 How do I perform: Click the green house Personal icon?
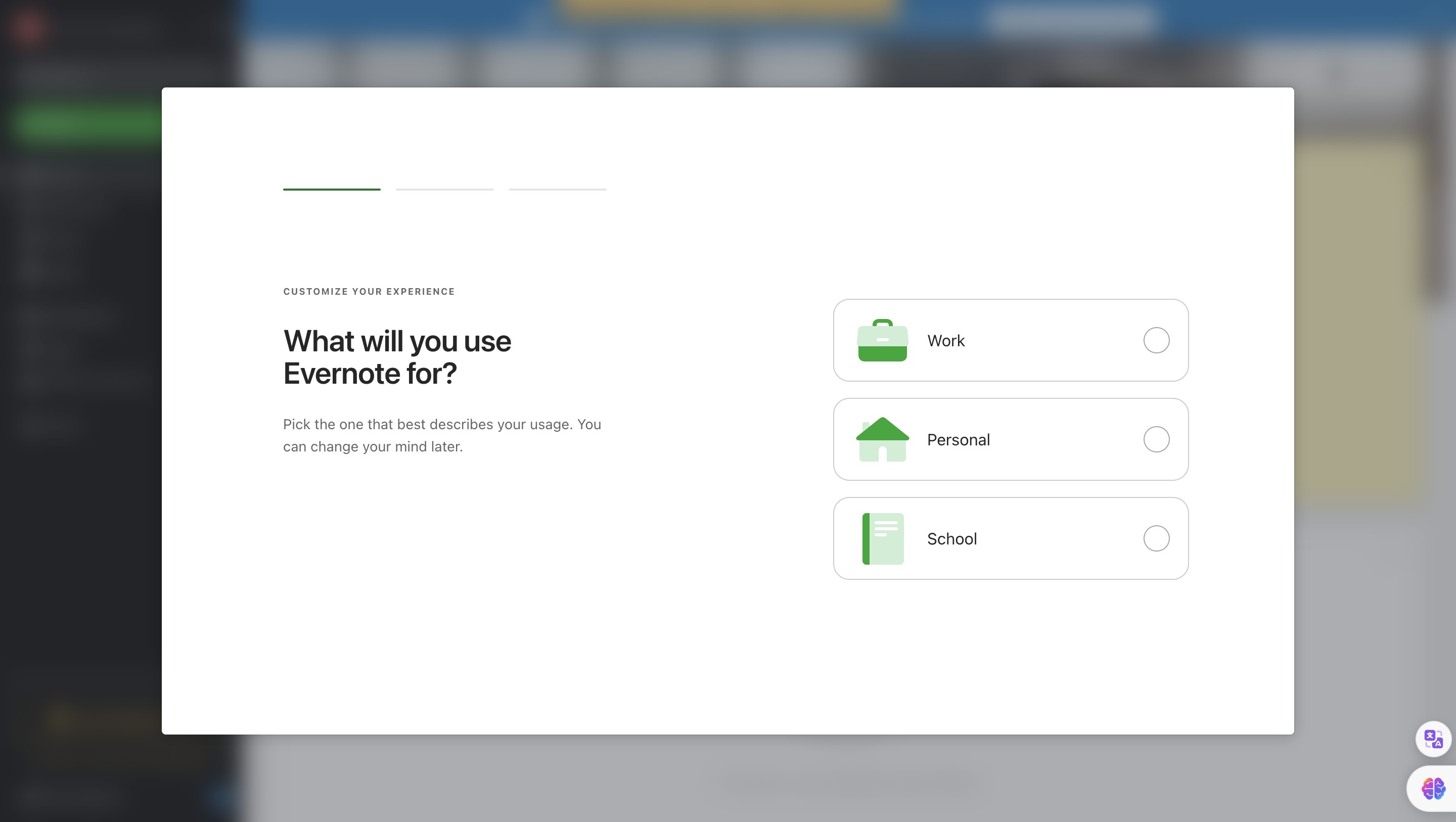tap(882, 439)
